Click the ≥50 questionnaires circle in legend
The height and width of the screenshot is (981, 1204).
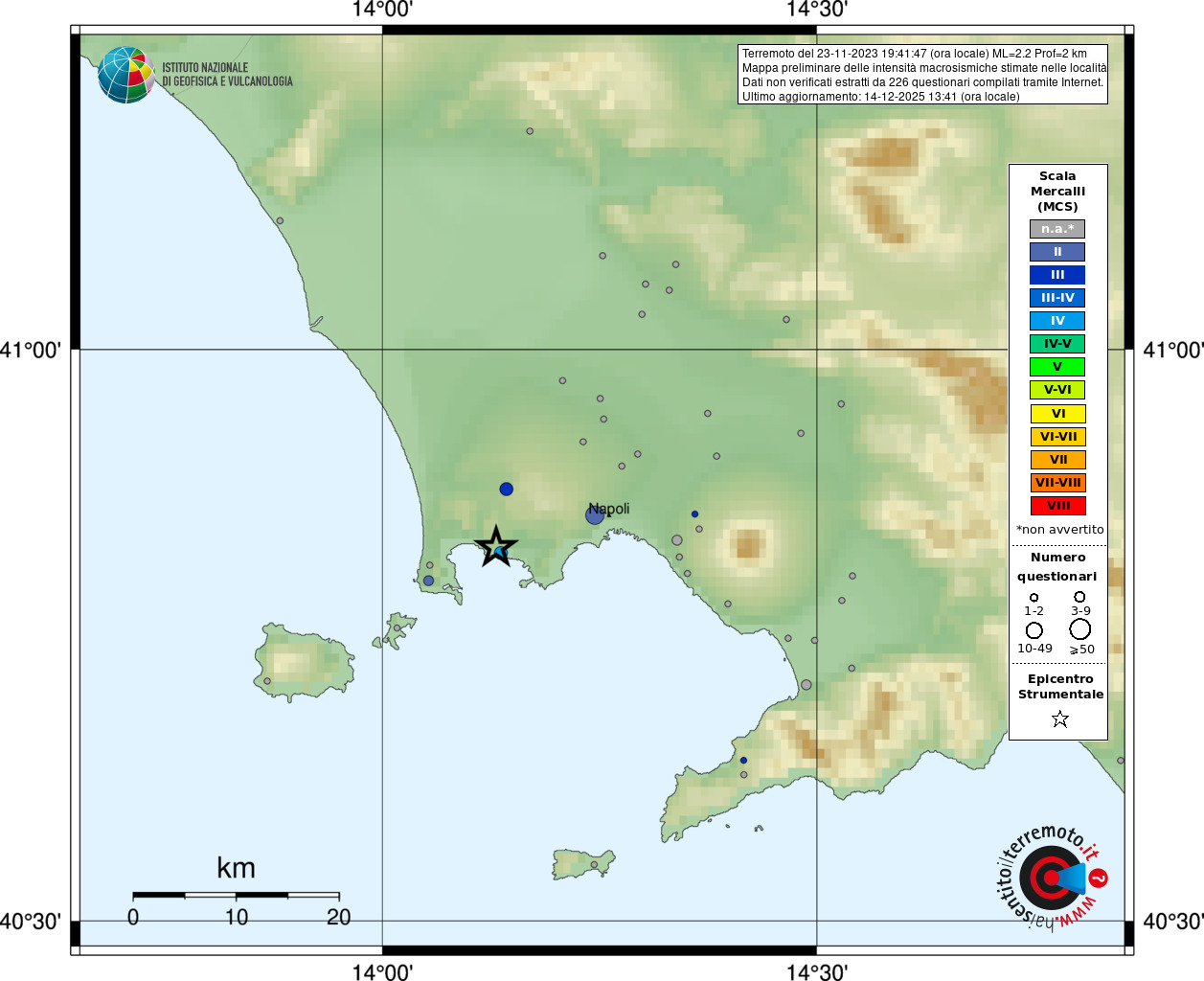tap(1079, 629)
